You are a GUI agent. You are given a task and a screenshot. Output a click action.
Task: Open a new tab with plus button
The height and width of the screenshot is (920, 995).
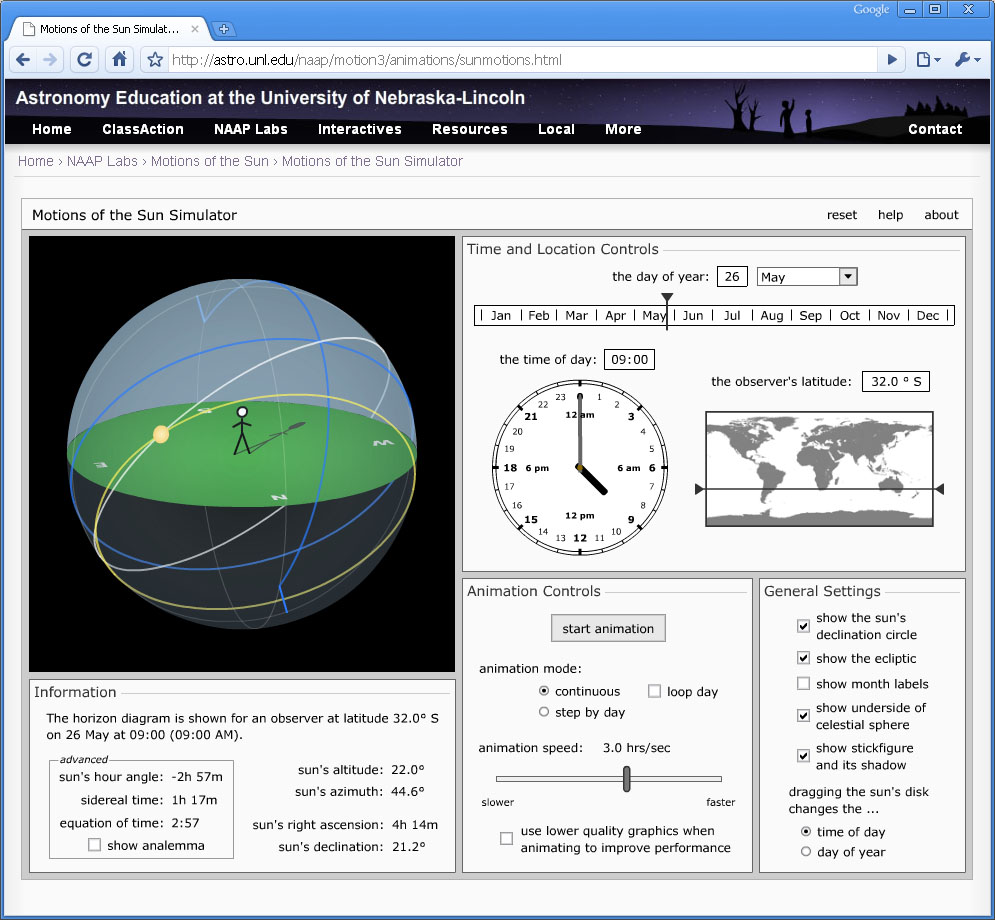(223, 29)
